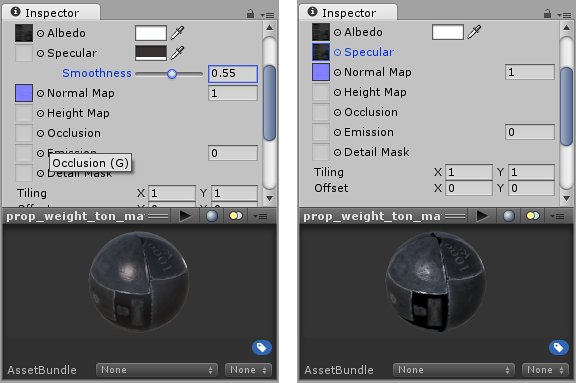Select the left Occlusion texture slot
Screen dimensions: 576x383
[x=24, y=133]
